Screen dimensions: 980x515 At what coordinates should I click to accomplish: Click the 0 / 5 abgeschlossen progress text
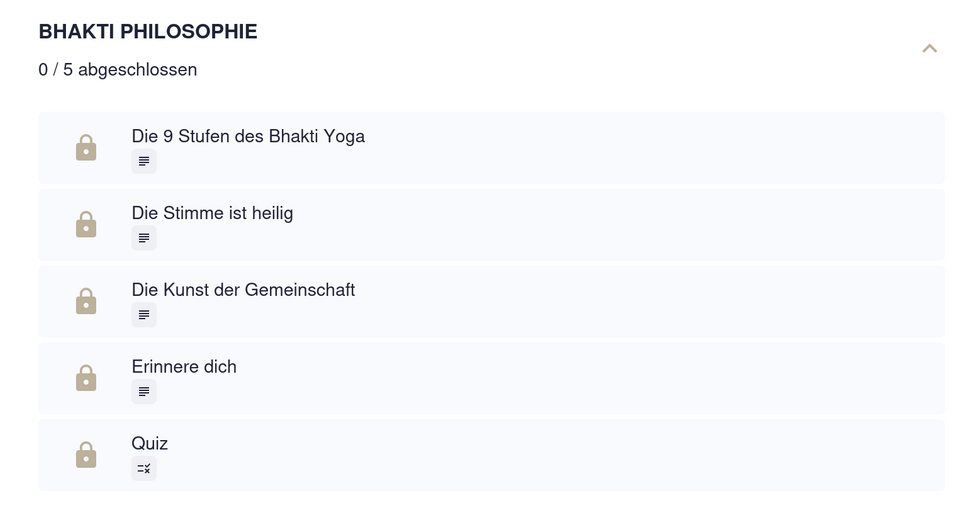coord(118,70)
